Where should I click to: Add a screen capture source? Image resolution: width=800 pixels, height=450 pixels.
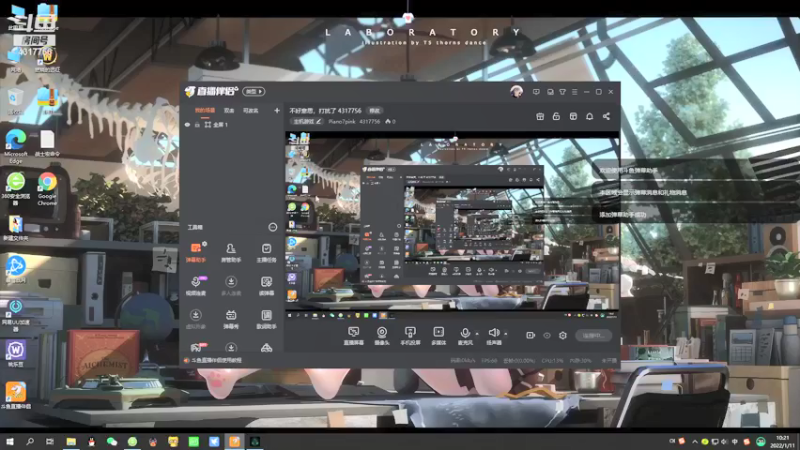click(x=353, y=336)
